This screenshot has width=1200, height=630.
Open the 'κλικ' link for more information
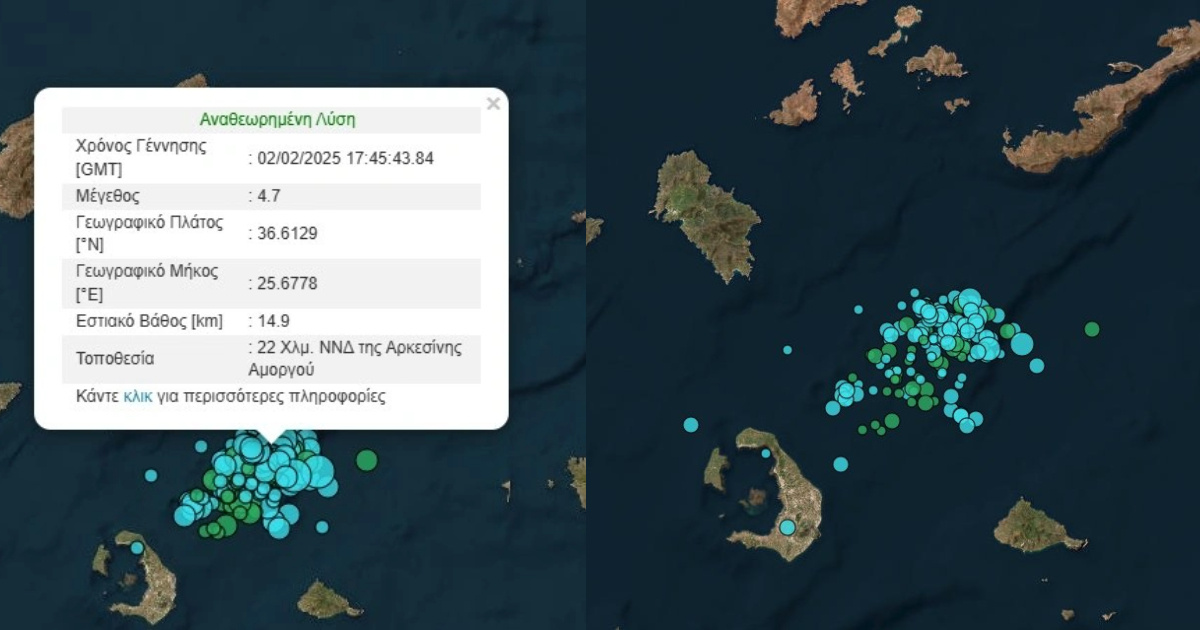pos(138,397)
